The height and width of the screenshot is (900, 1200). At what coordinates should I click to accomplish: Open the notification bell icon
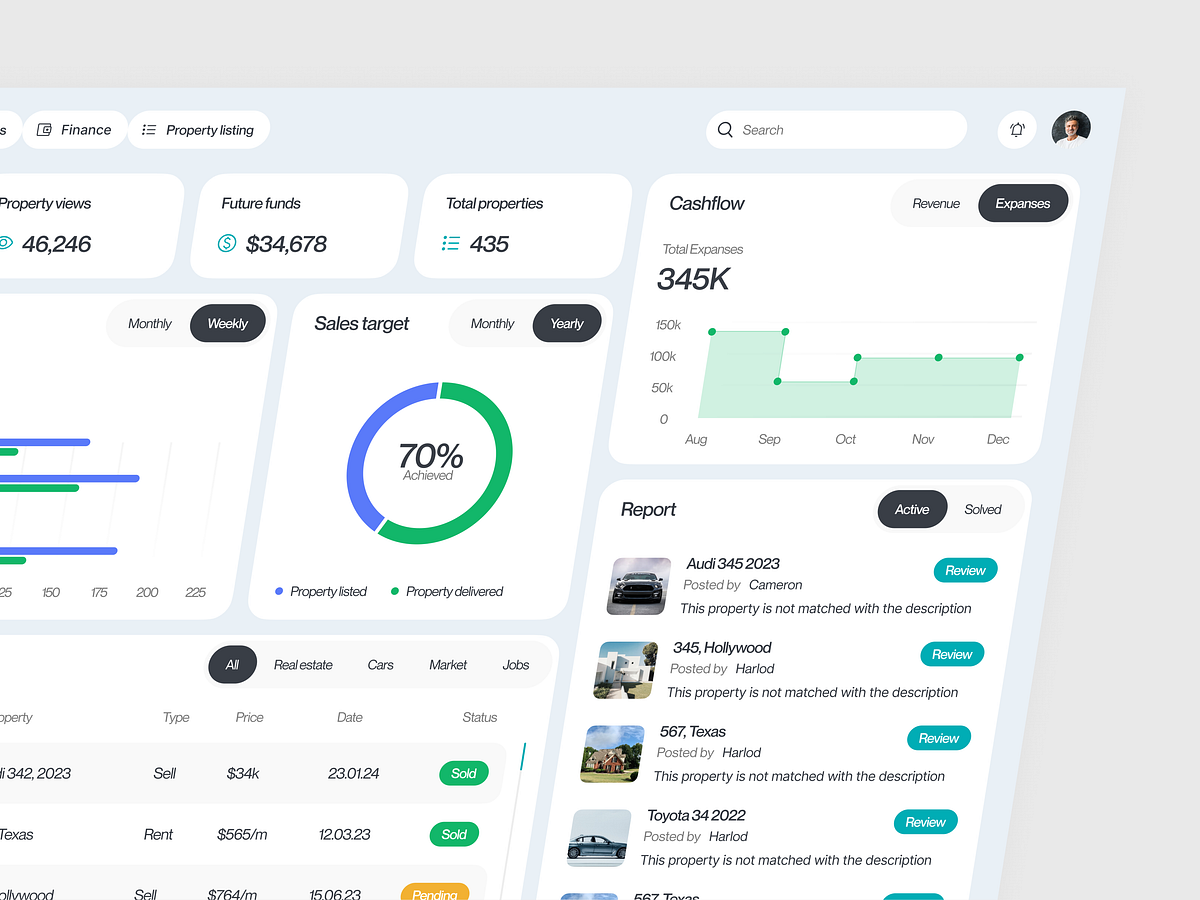[x=1016, y=130]
